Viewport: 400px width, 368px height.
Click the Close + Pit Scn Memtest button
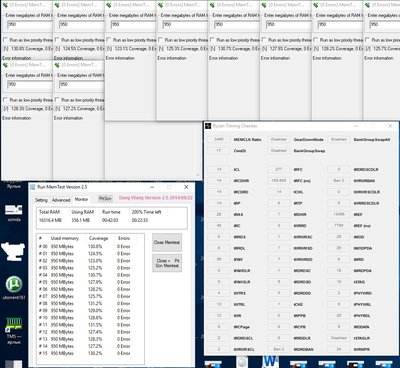click(167, 263)
